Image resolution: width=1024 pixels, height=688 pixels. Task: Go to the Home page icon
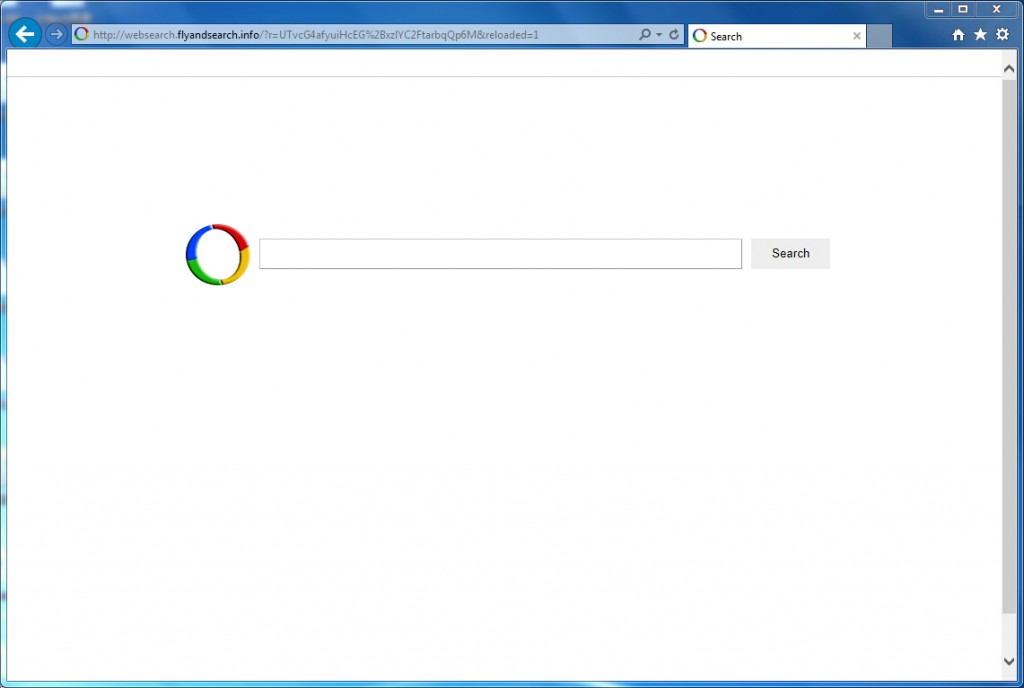coord(958,35)
